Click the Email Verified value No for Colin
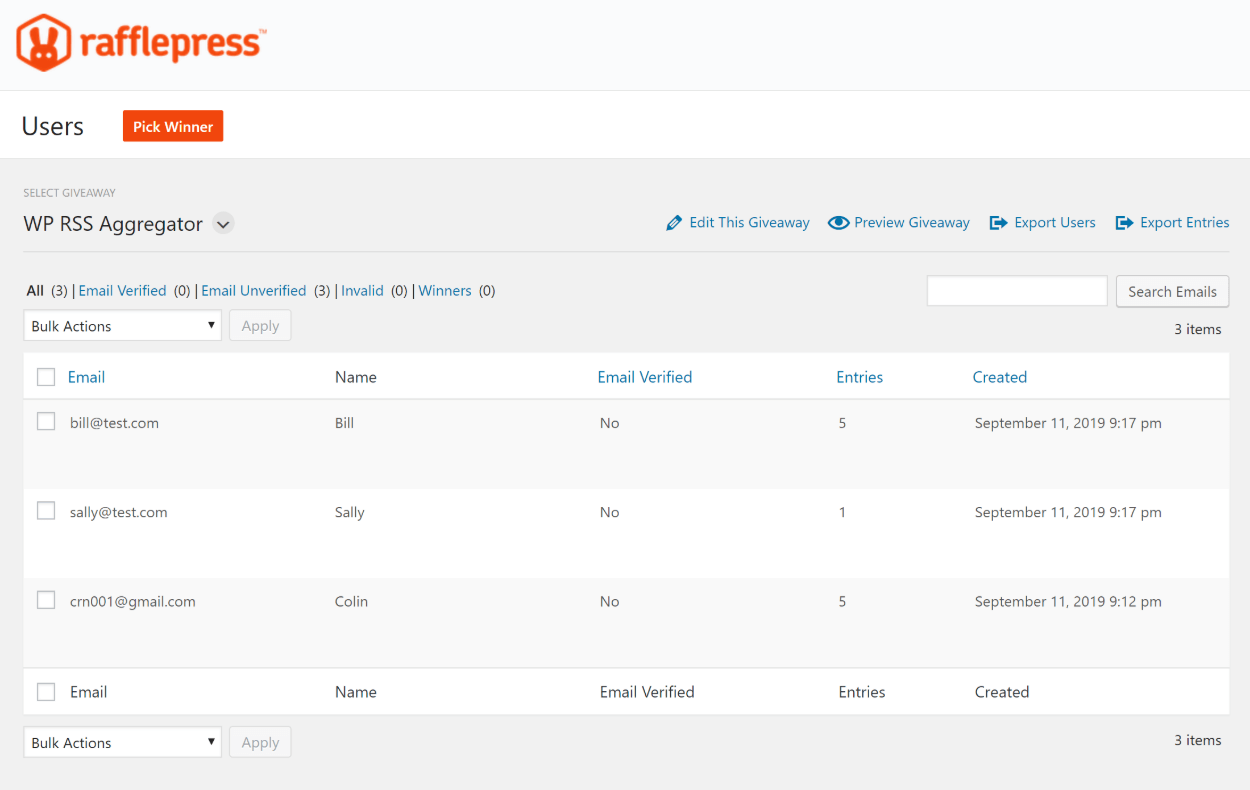The image size is (1250, 790). 609,602
